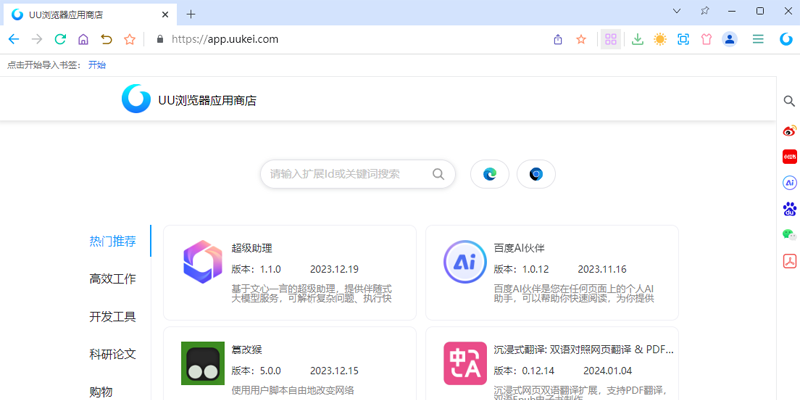Open the red PDF tool sidebar icon

(789, 260)
